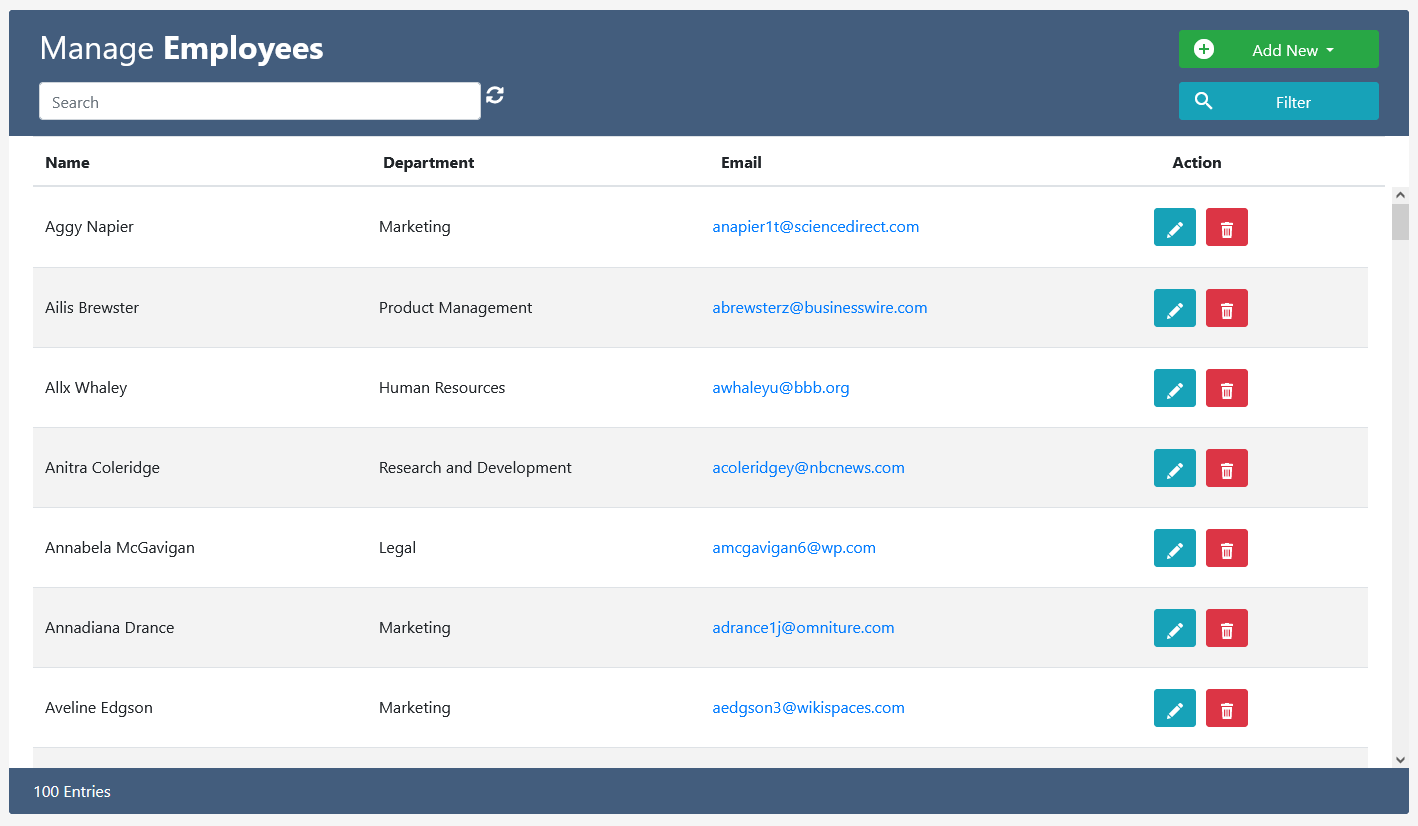Click the scroll down arrow on table scrollbar
The width and height of the screenshot is (1418, 826).
tap(1400, 760)
